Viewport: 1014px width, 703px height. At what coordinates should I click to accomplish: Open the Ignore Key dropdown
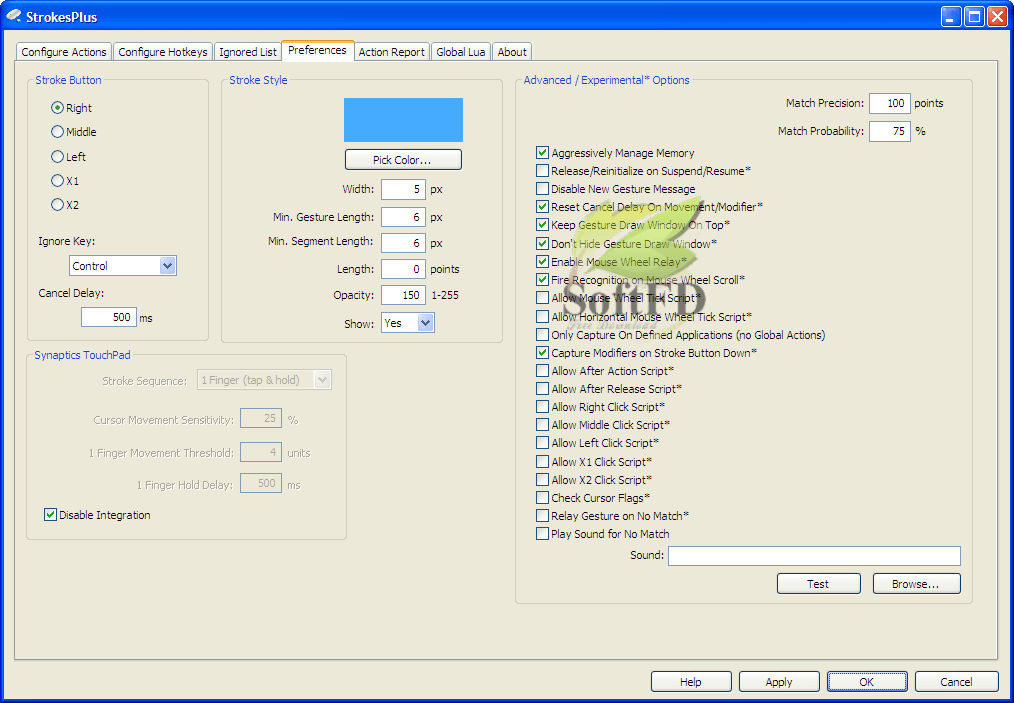123,266
